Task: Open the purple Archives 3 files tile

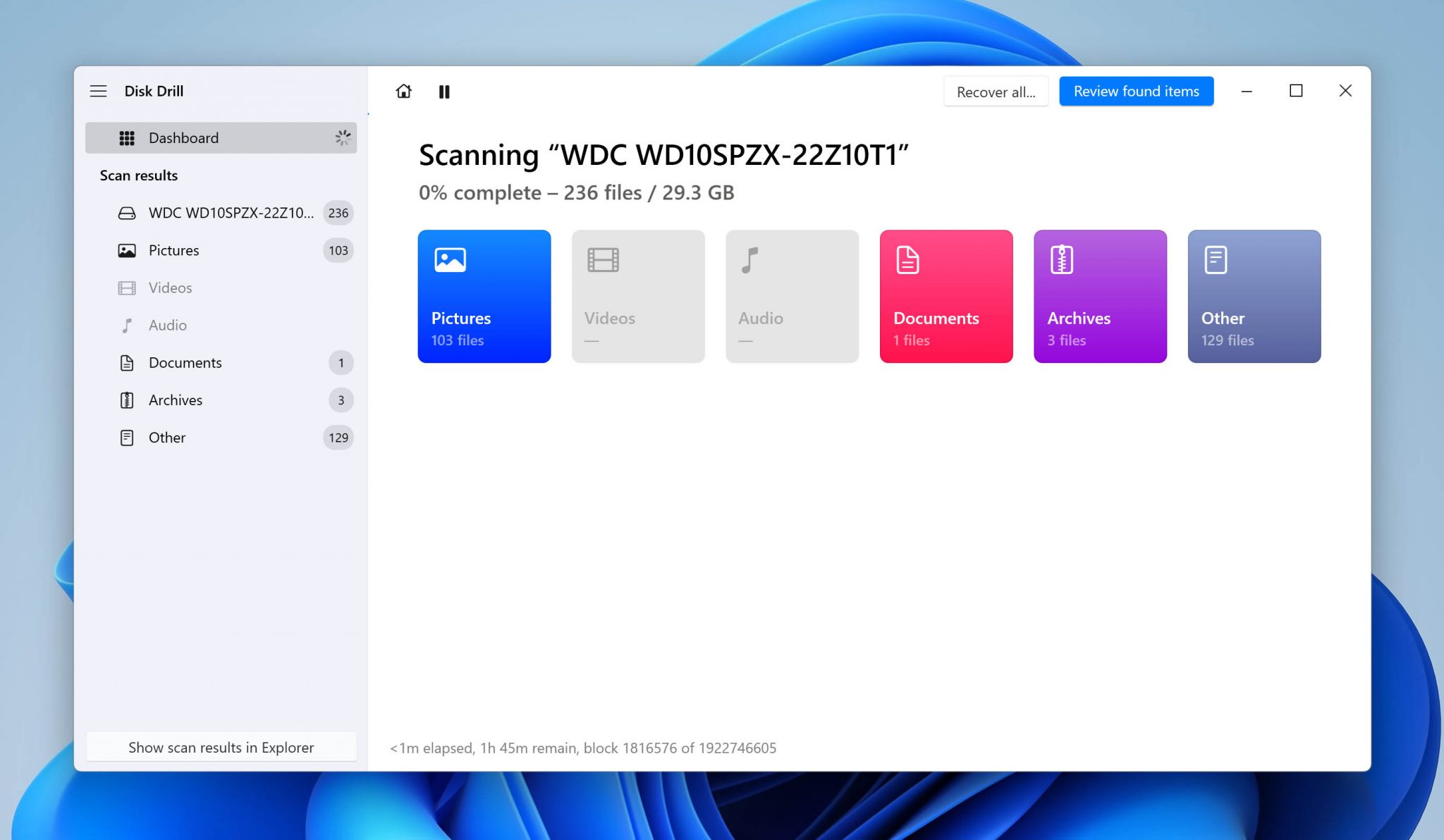Action: [x=1100, y=296]
